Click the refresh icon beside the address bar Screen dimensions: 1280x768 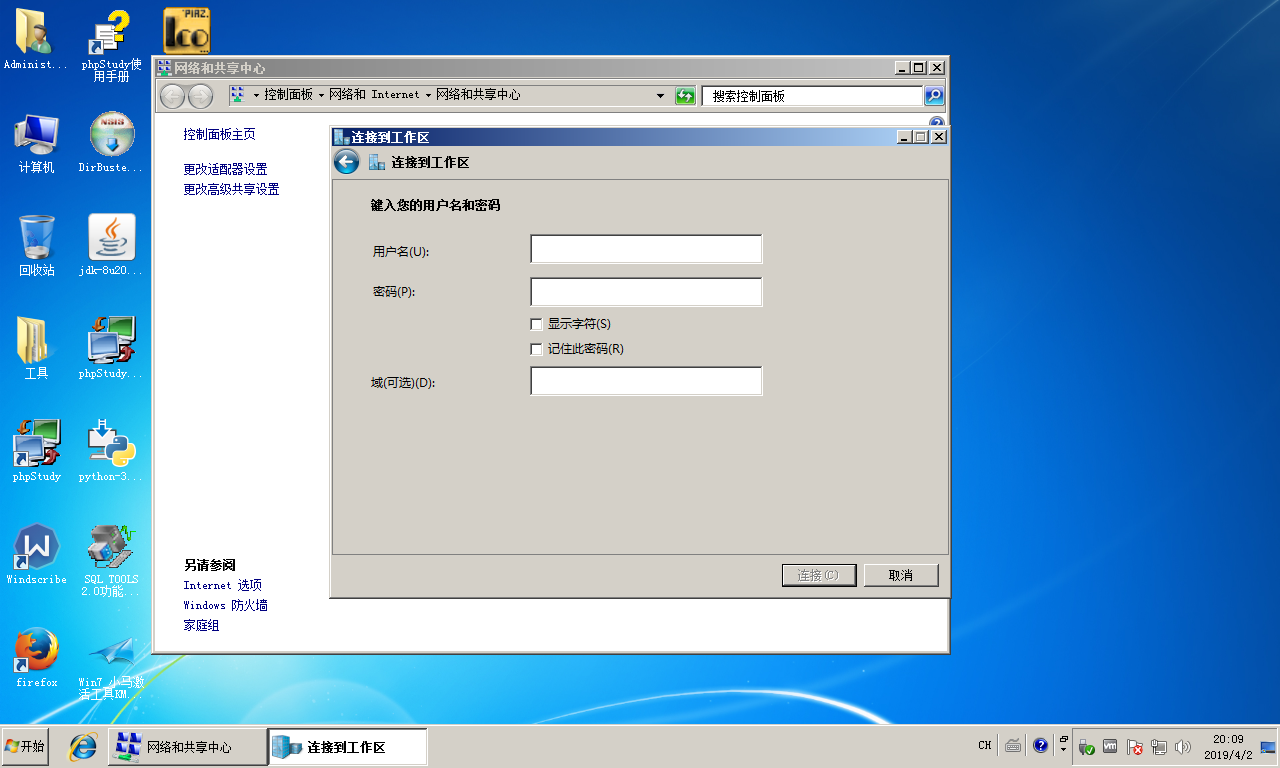coord(685,96)
